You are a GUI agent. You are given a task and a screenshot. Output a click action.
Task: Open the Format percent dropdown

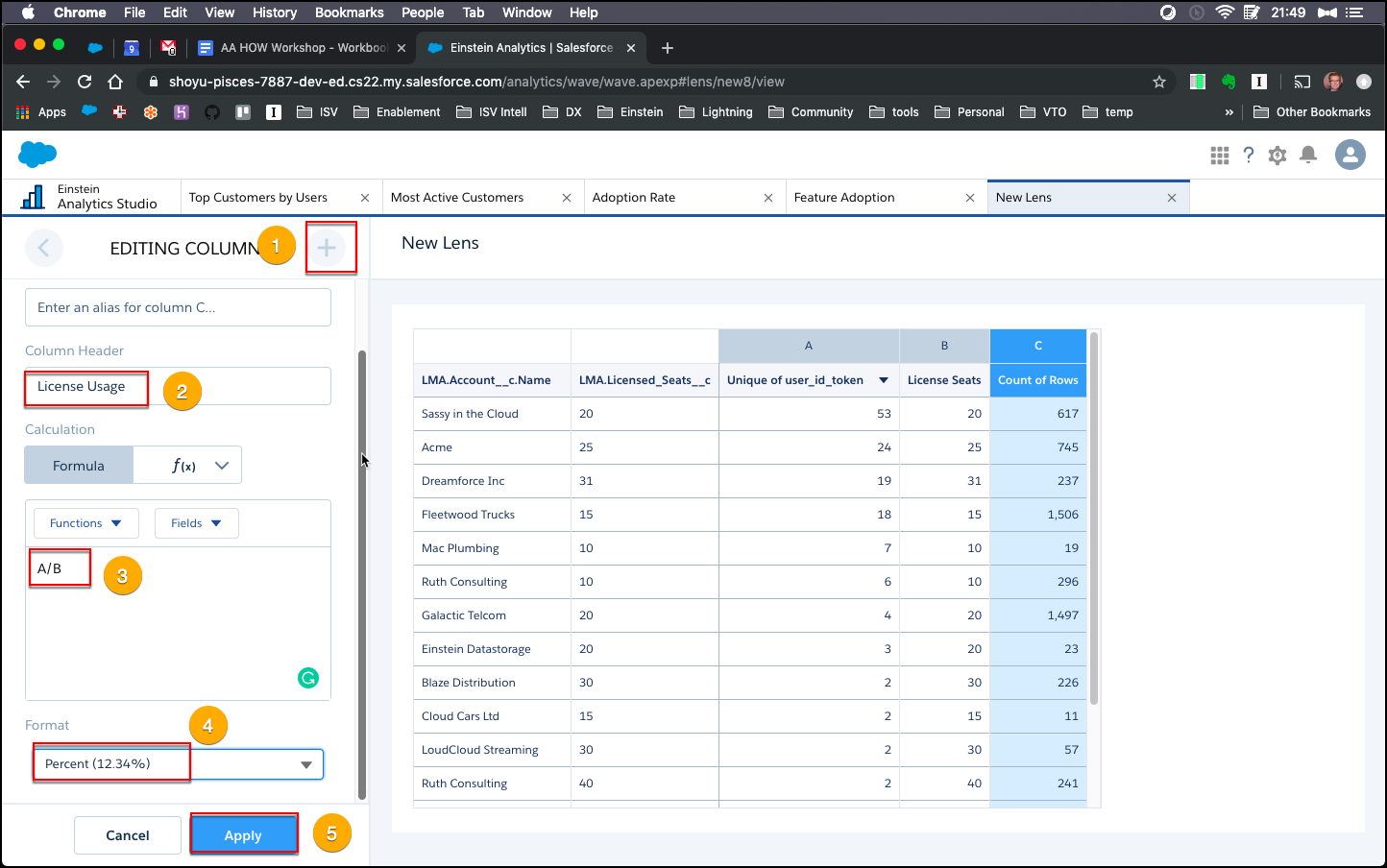coord(179,764)
